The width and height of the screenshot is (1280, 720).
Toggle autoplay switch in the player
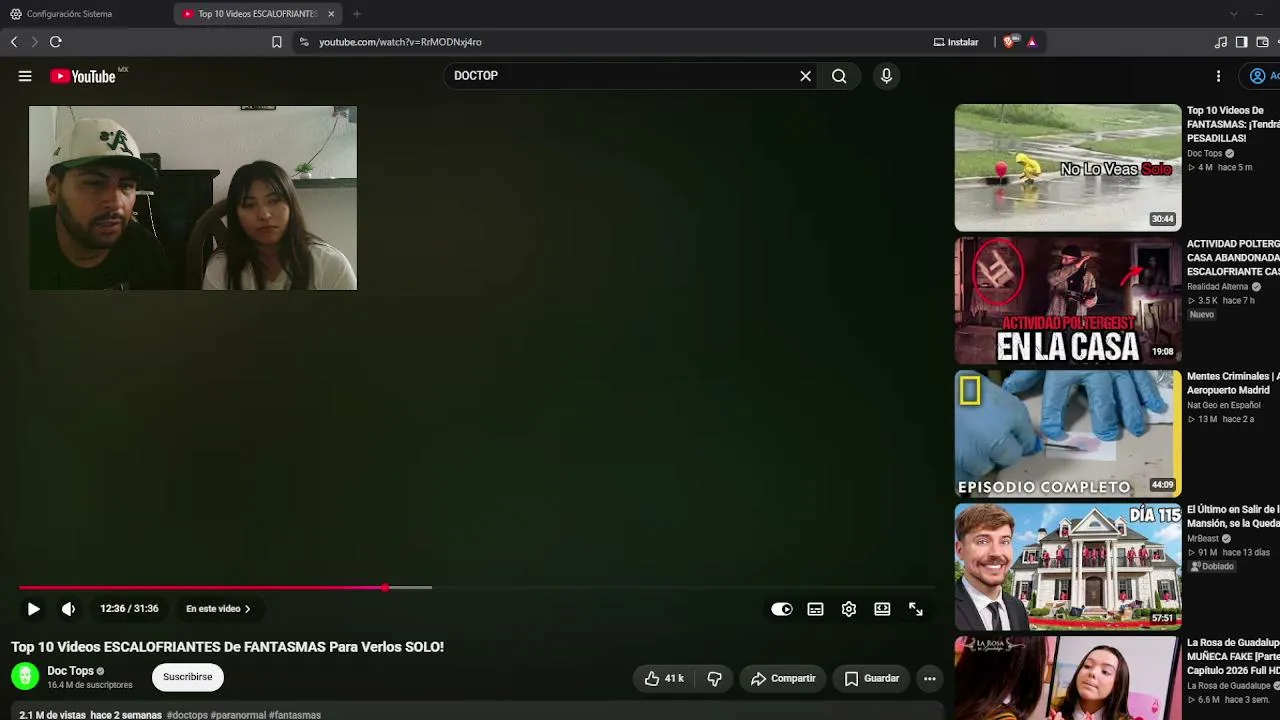[782, 609]
